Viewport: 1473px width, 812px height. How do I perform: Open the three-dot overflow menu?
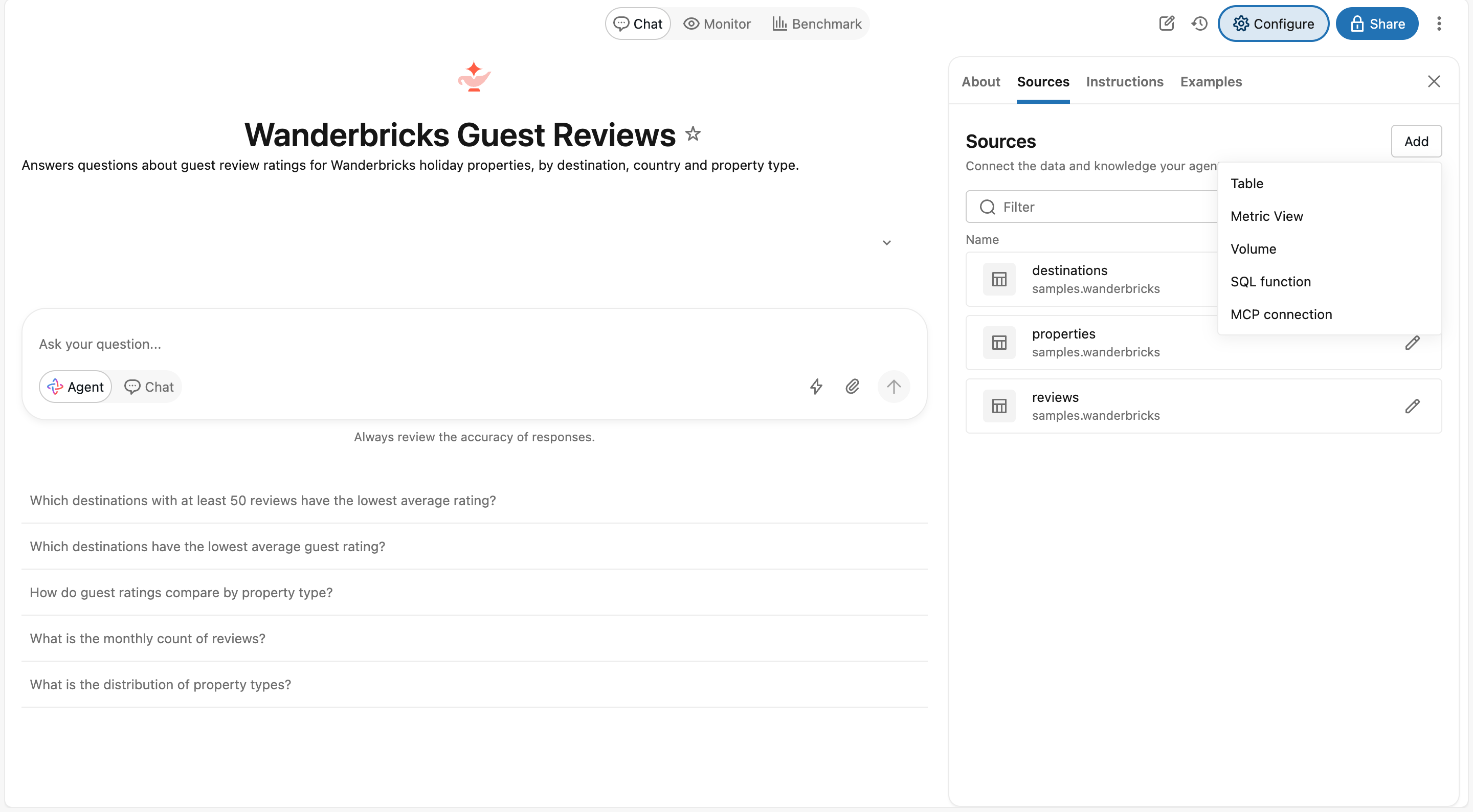pos(1439,24)
